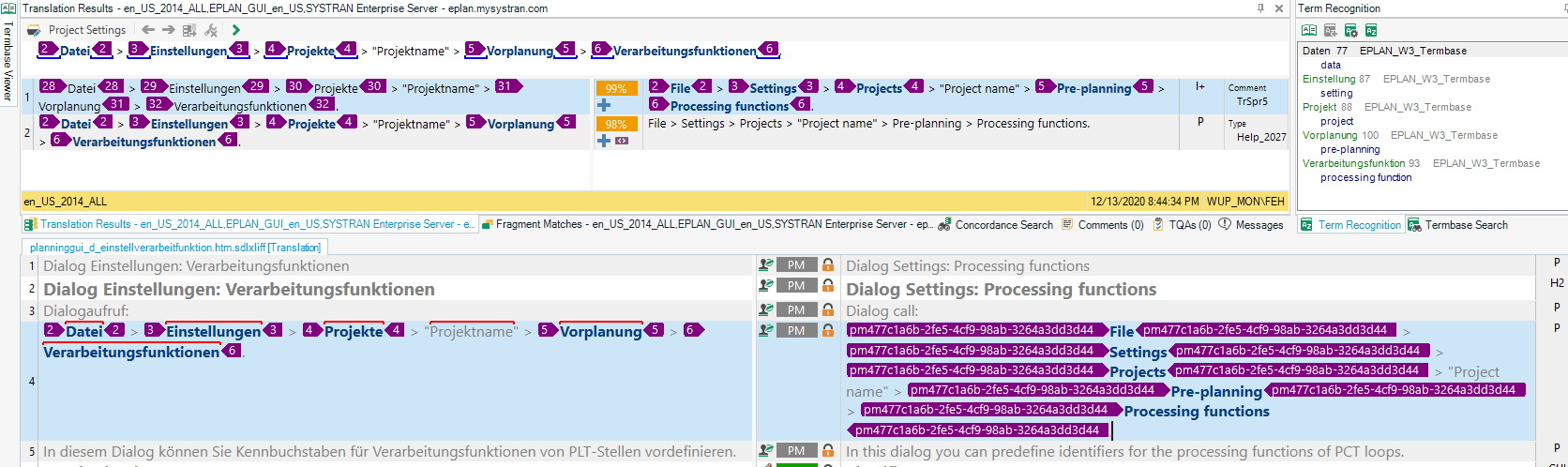The width and height of the screenshot is (1568, 467).
Task: Switch to Translation Results tab
Action: pos(249,224)
